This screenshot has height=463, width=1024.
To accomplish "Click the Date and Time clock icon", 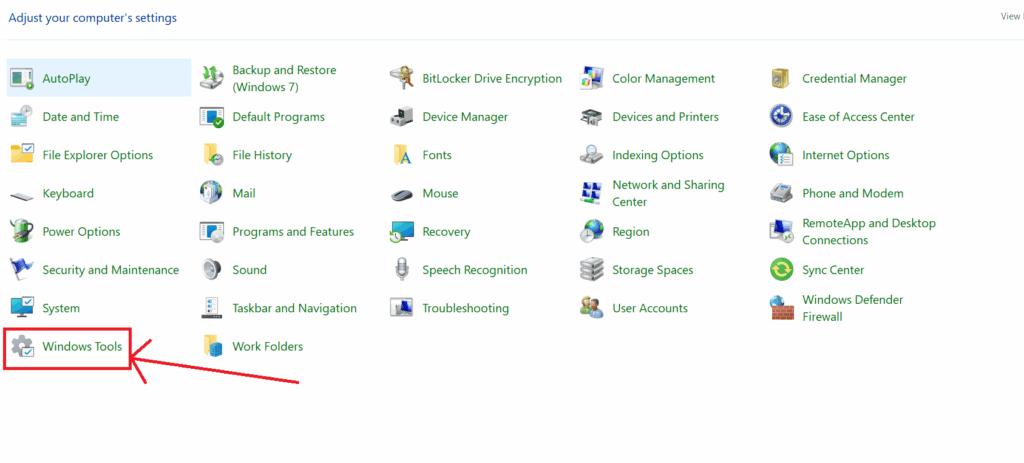I will 22,117.
